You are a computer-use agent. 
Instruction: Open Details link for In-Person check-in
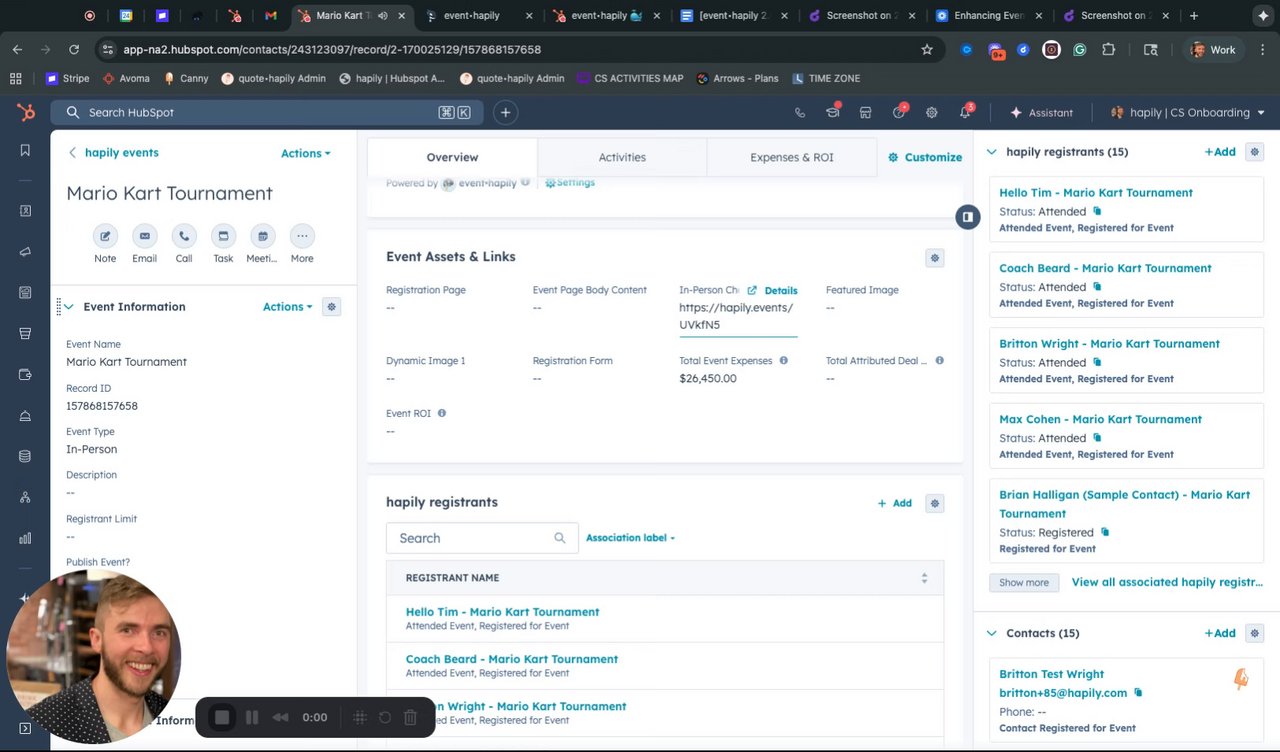[773, 290]
